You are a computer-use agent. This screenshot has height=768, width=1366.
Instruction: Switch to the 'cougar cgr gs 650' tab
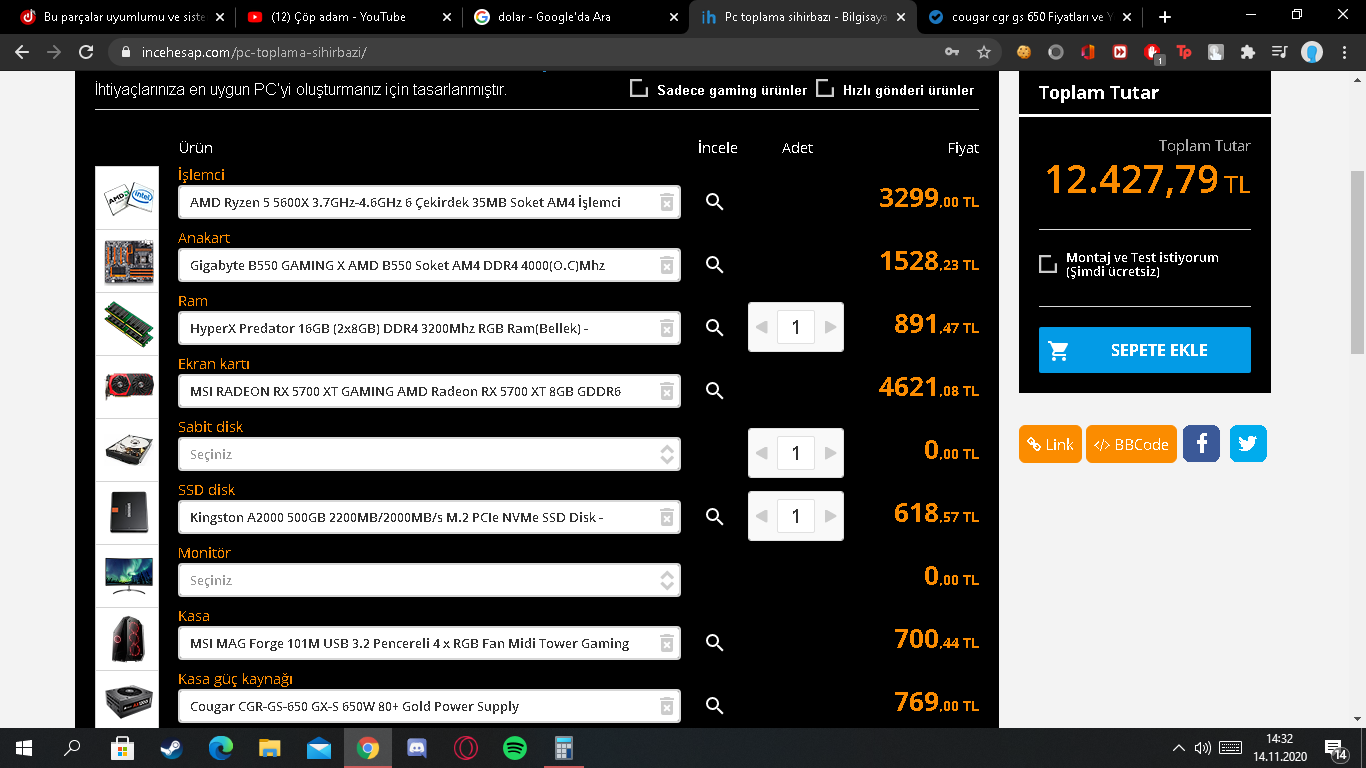pos(1028,17)
